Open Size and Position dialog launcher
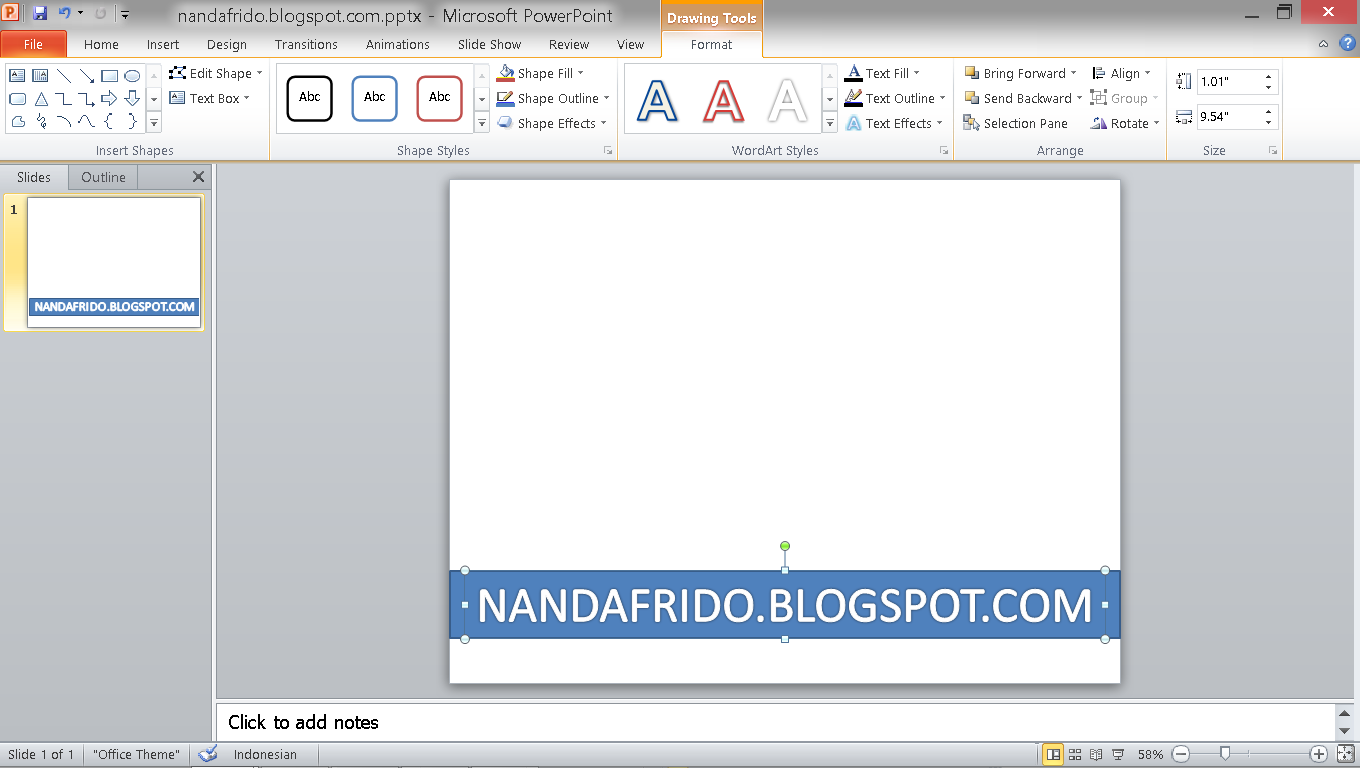Viewport: 1360px width, 768px height. [x=1273, y=151]
